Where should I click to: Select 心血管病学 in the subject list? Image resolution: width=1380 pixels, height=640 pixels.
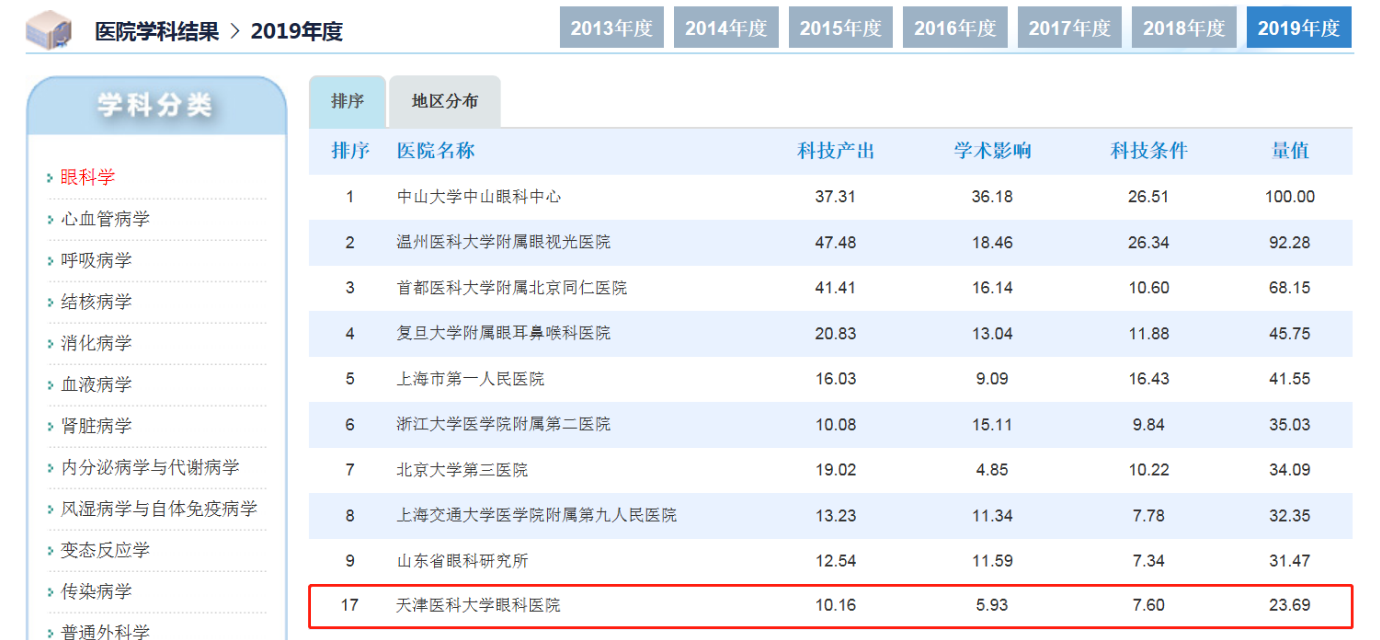point(105,218)
